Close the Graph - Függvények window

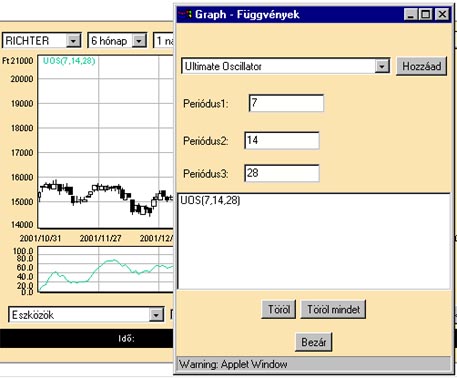click(442, 14)
